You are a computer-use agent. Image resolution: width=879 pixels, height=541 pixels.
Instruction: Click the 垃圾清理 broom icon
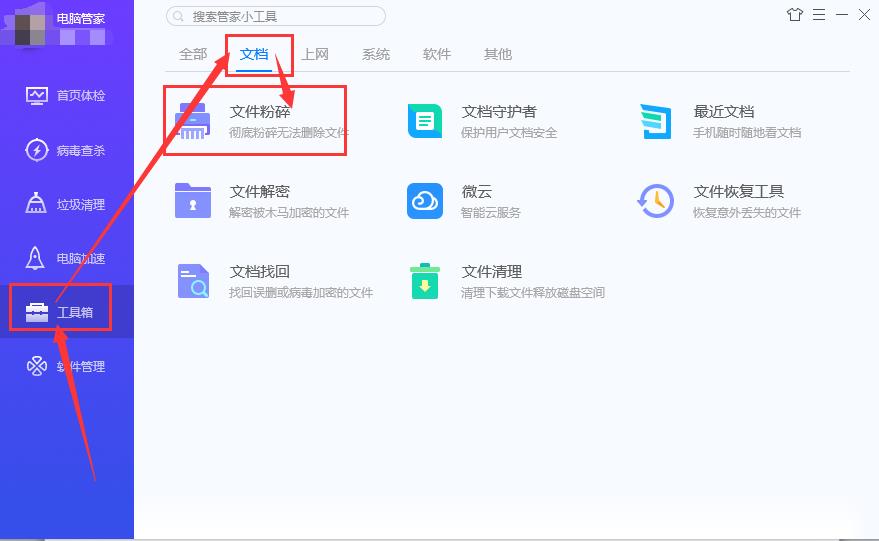tap(36, 203)
